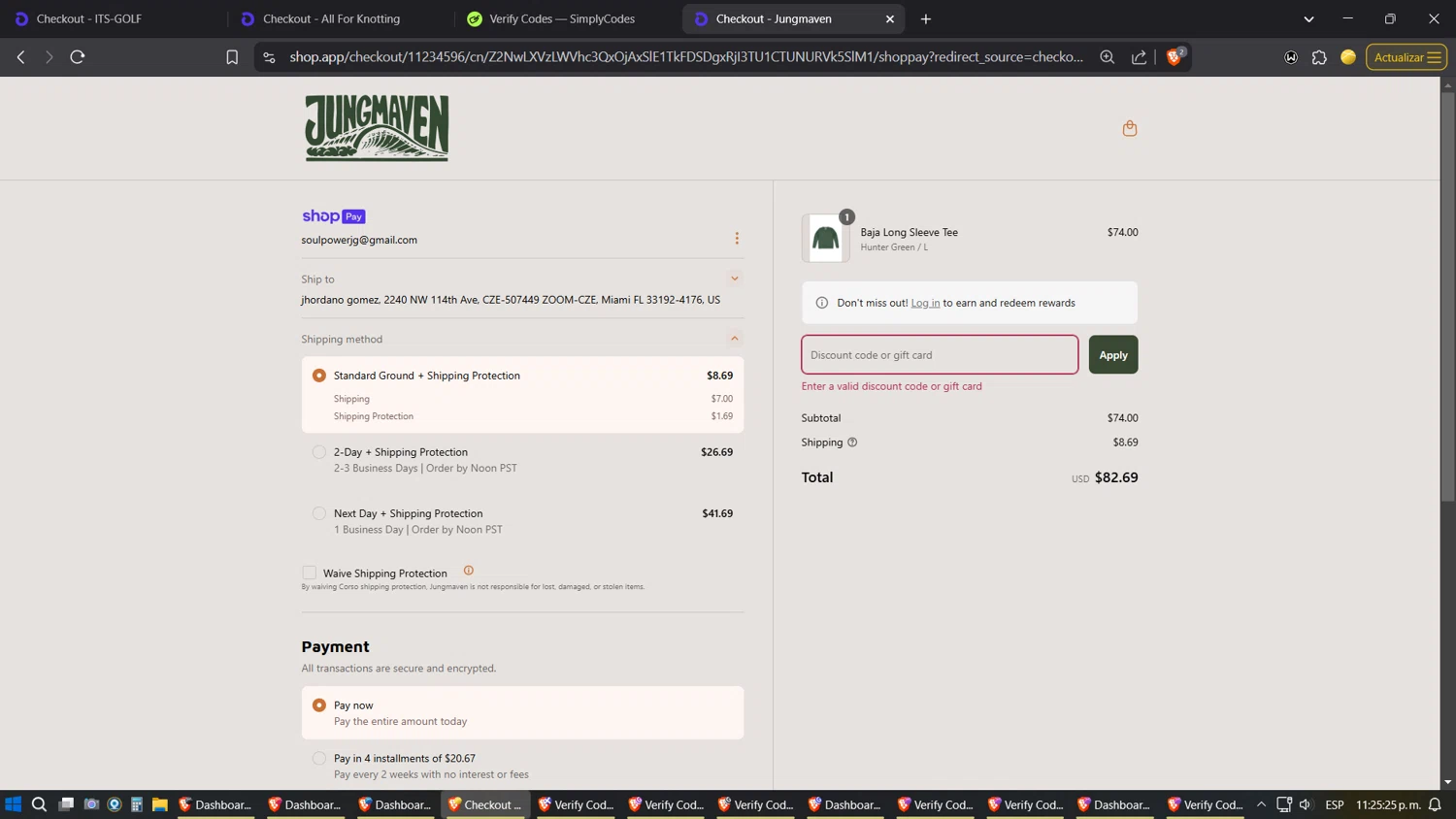Open File Explorer from taskbar
Image resolution: width=1456 pixels, height=819 pixels.
point(160,804)
